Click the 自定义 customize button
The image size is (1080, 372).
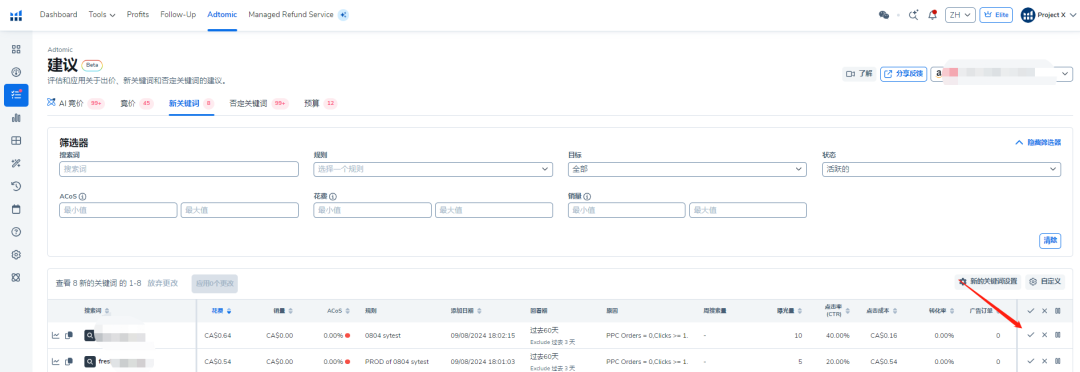[x=1045, y=281]
